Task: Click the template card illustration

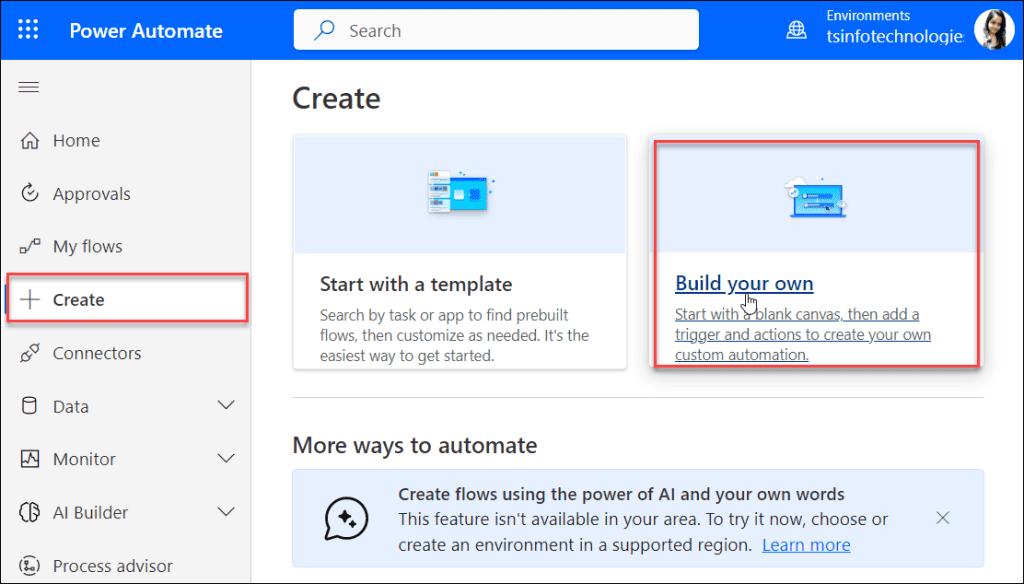Action: pyautogui.click(x=460, y=192)
